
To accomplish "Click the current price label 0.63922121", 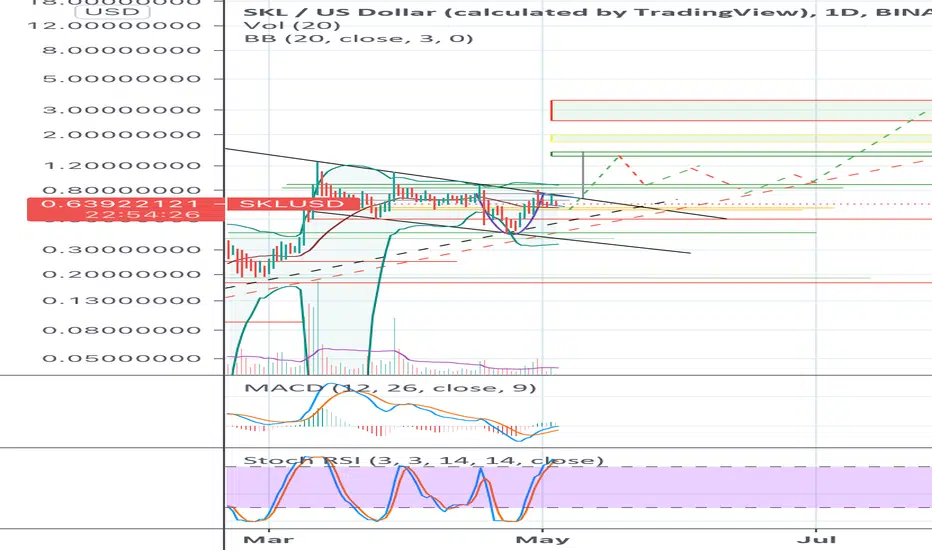I will click(121, 203).
